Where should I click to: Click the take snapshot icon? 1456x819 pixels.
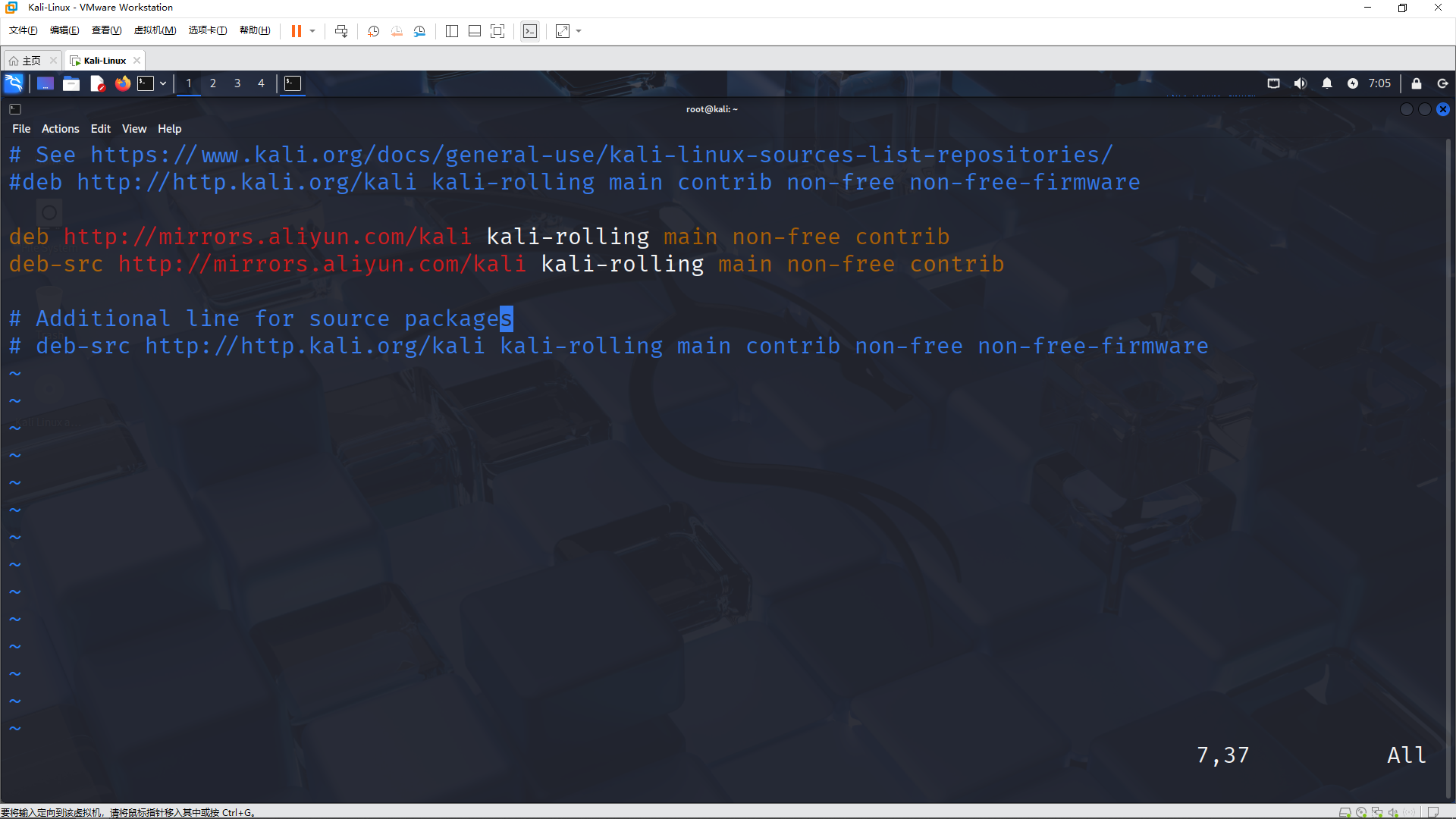[x=373, y=31]
